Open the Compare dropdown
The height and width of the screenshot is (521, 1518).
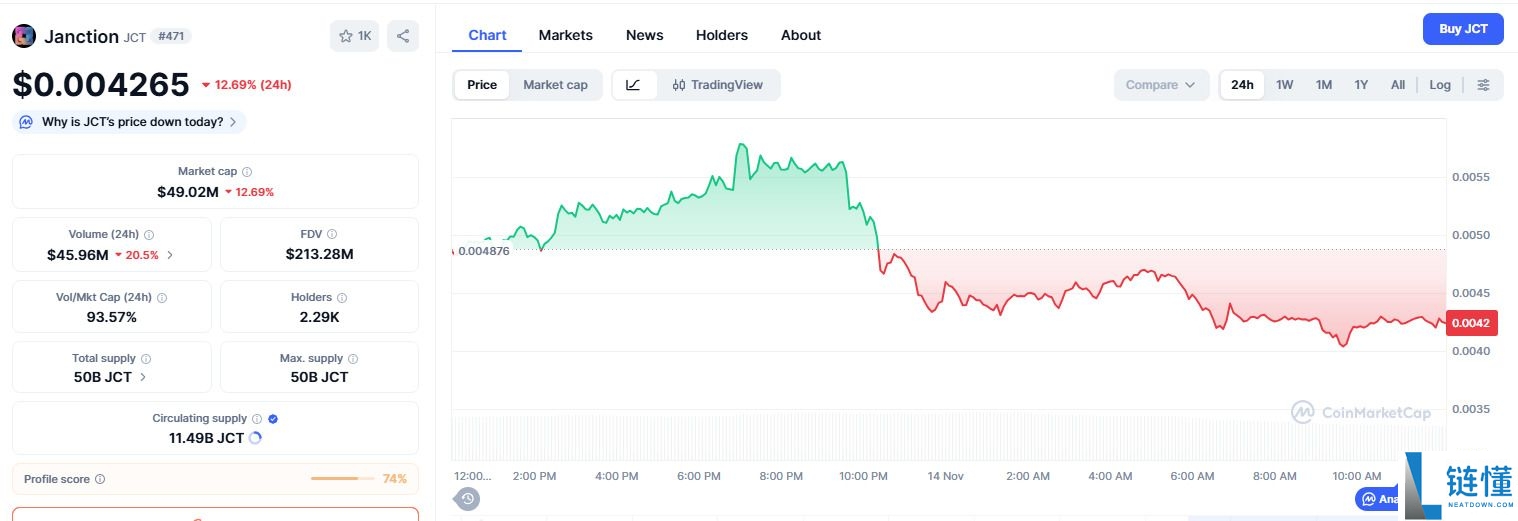click(1160, 85)
